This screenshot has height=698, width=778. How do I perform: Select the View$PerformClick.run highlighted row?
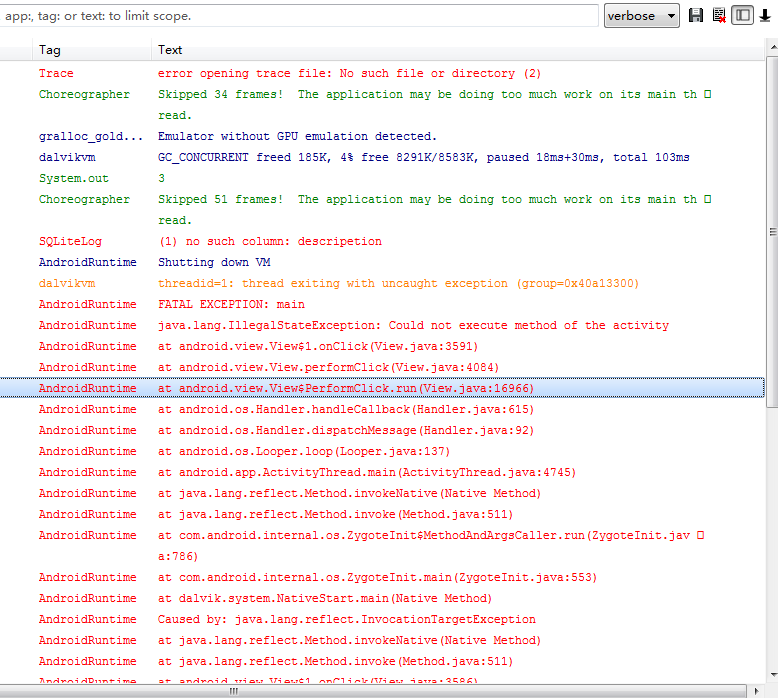[382, 388]
